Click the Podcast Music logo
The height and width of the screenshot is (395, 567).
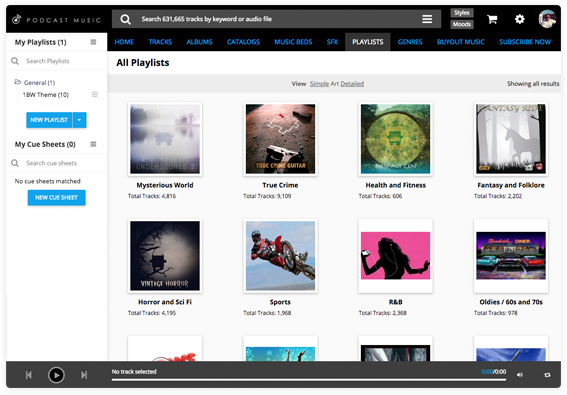click(x=56, y=20)
